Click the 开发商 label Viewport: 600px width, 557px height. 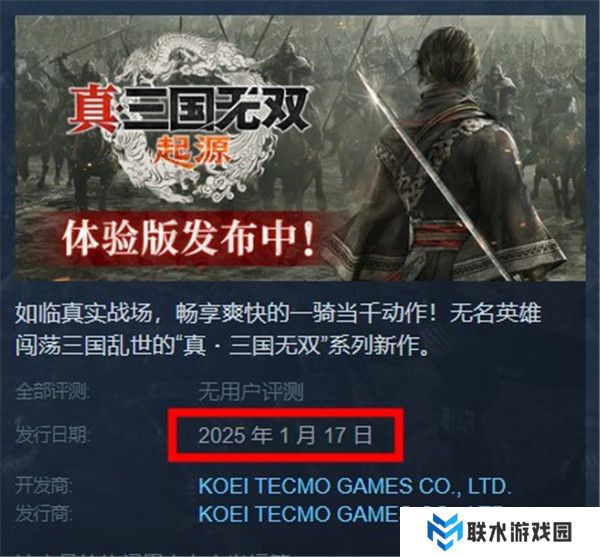click(43, 486)
